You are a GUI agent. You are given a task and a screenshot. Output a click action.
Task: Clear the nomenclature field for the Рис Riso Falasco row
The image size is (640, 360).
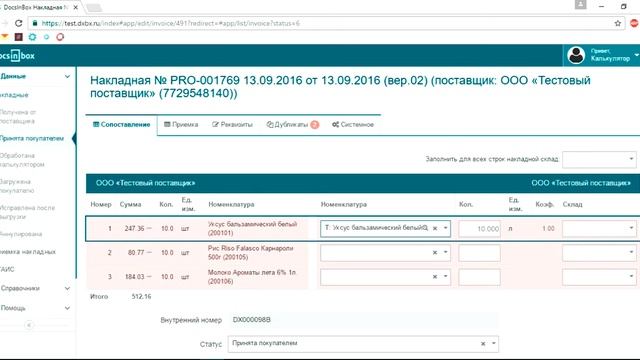[x=435, y=253]
